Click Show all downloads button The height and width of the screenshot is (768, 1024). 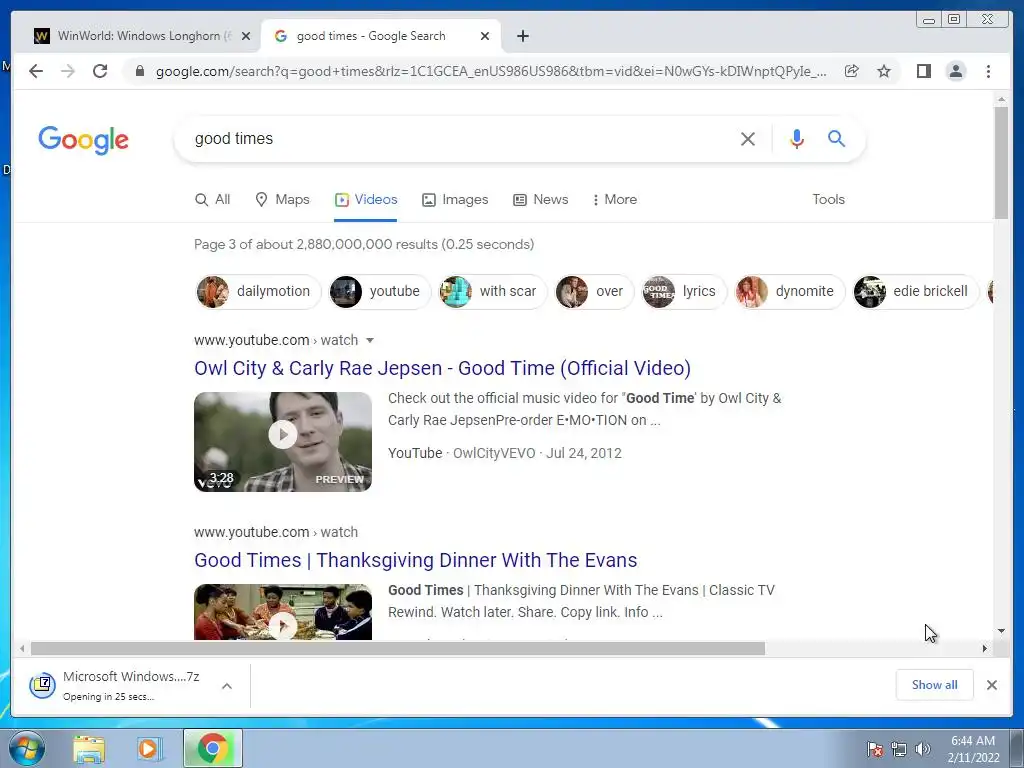click(x=935, y=685)
